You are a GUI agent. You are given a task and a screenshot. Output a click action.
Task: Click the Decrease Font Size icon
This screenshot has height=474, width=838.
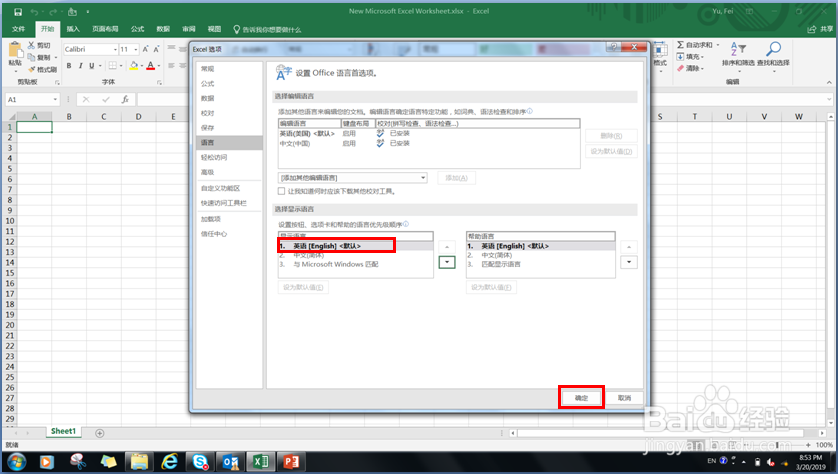157,49
